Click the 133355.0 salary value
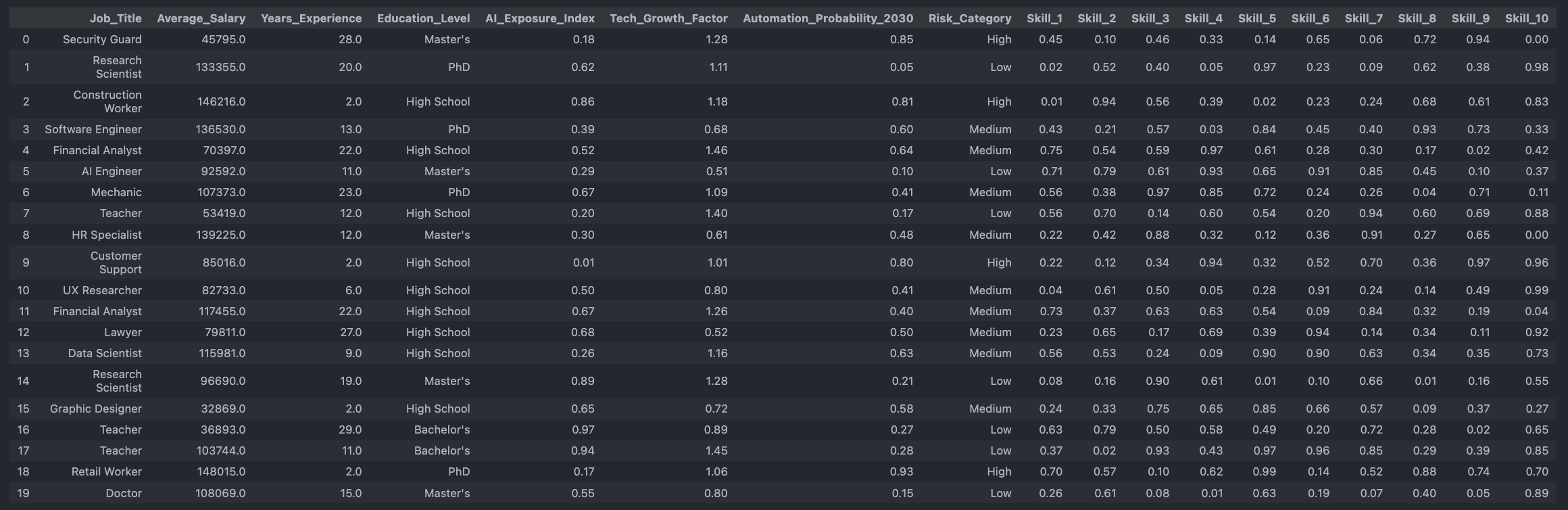This screenshot has height=510, width=1568. pyautogui.click(x=221, y=67)
